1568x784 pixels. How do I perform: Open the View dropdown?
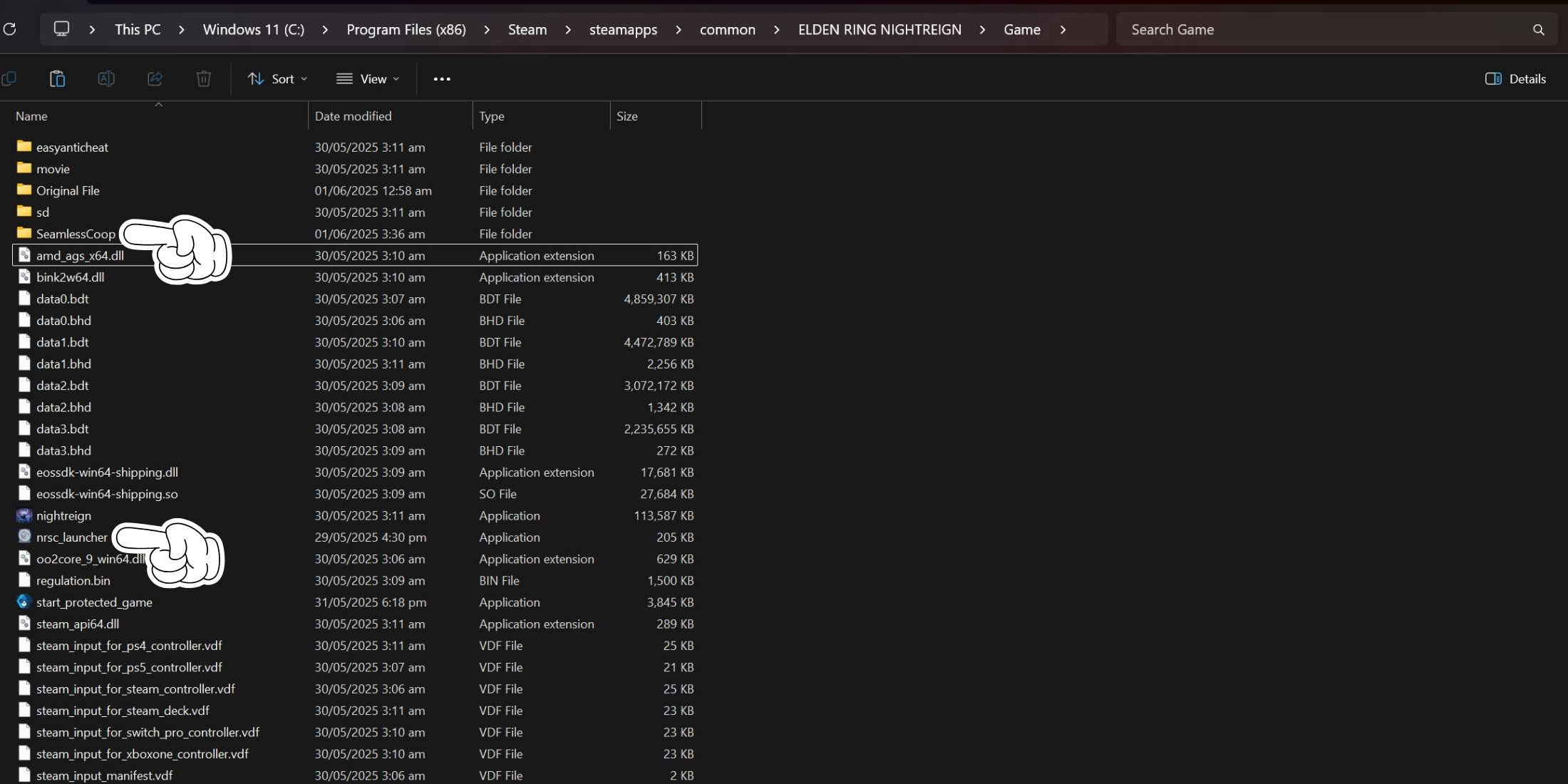(368, 79)
